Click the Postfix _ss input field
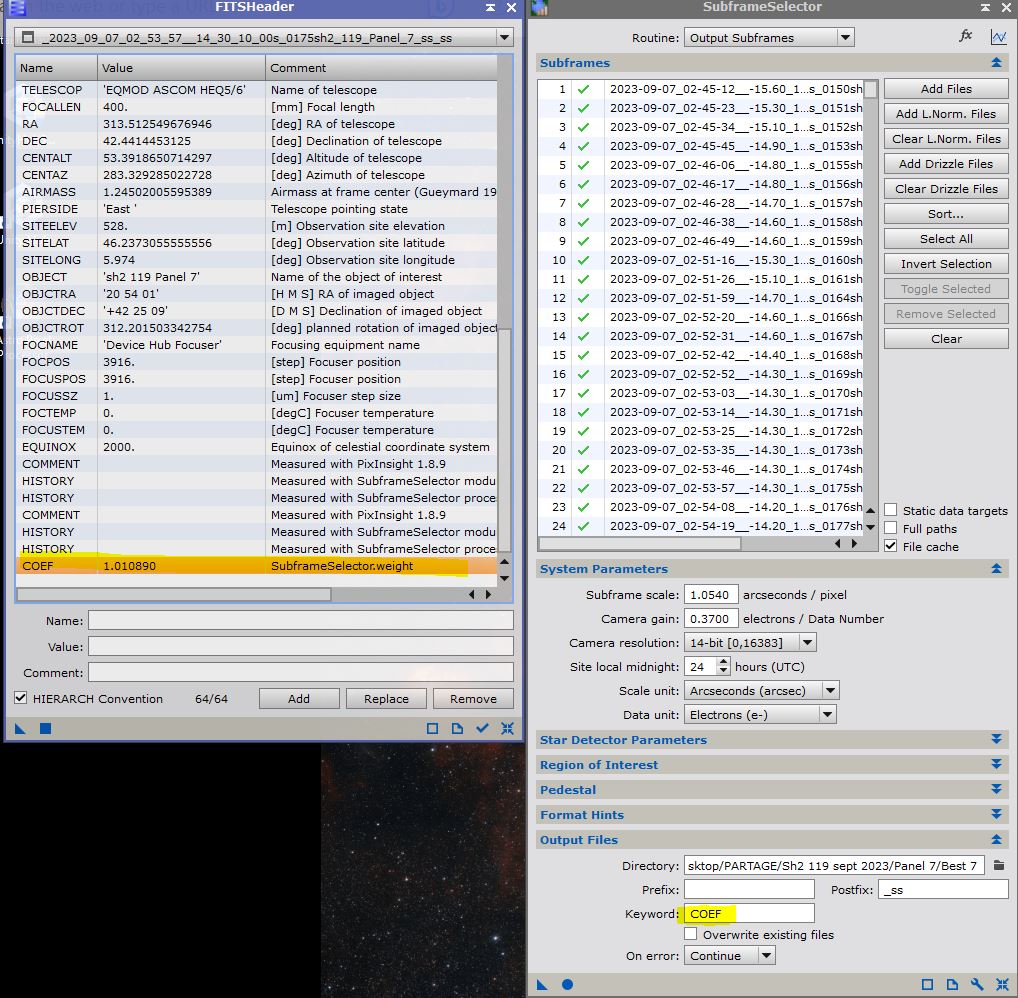Screen dimensions: 1018x998 tap(943, 890)
